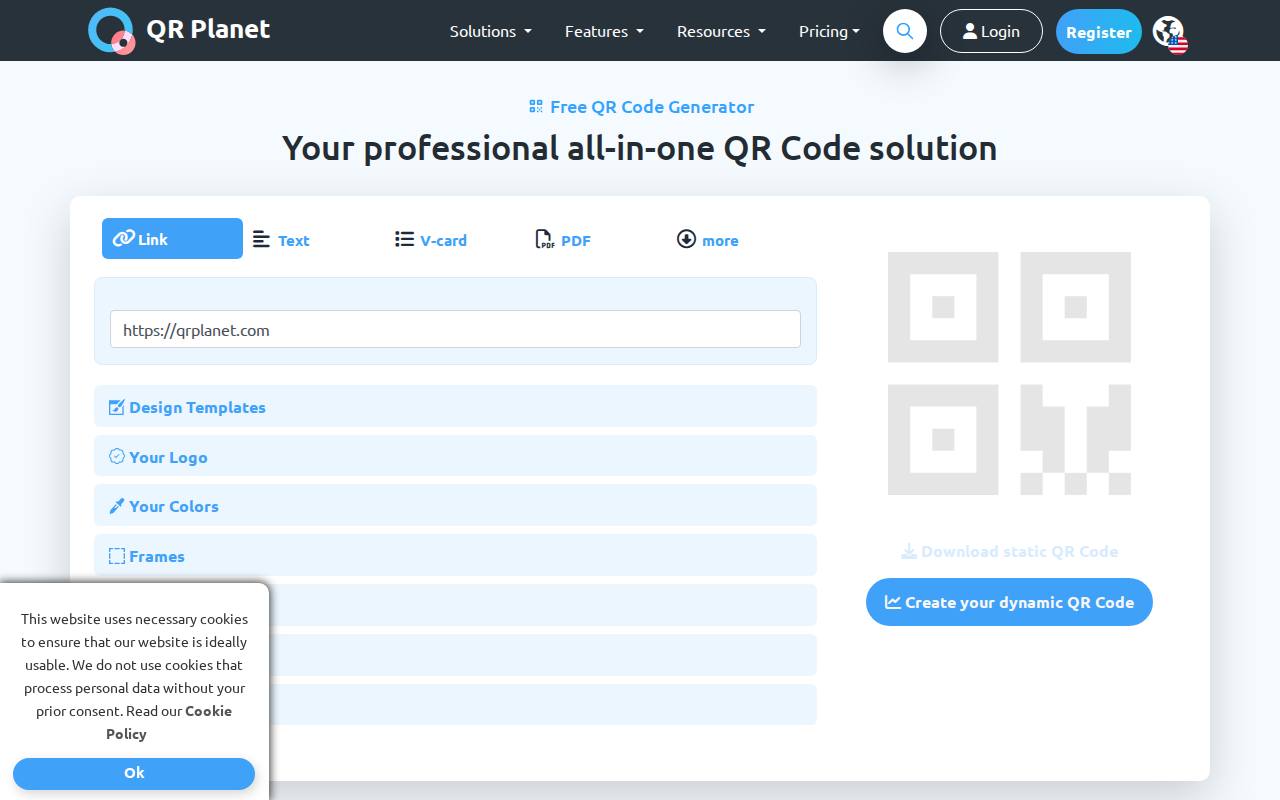This screenshot has height=800, width=1280.
Task: Open the search magnifier button
Action: pyautogui.click(x=905, y=31)
